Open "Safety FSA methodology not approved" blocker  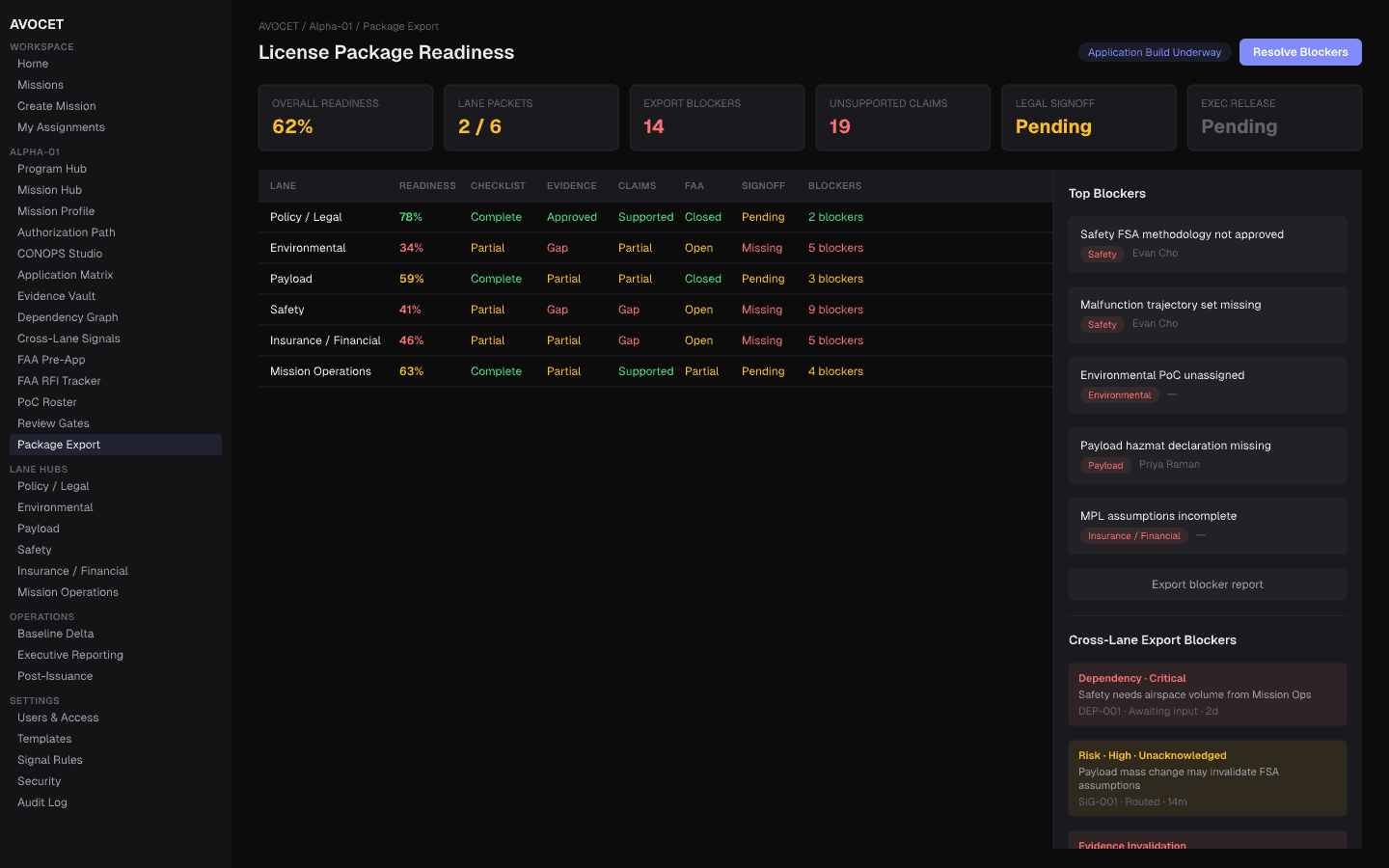point(1208,244)
